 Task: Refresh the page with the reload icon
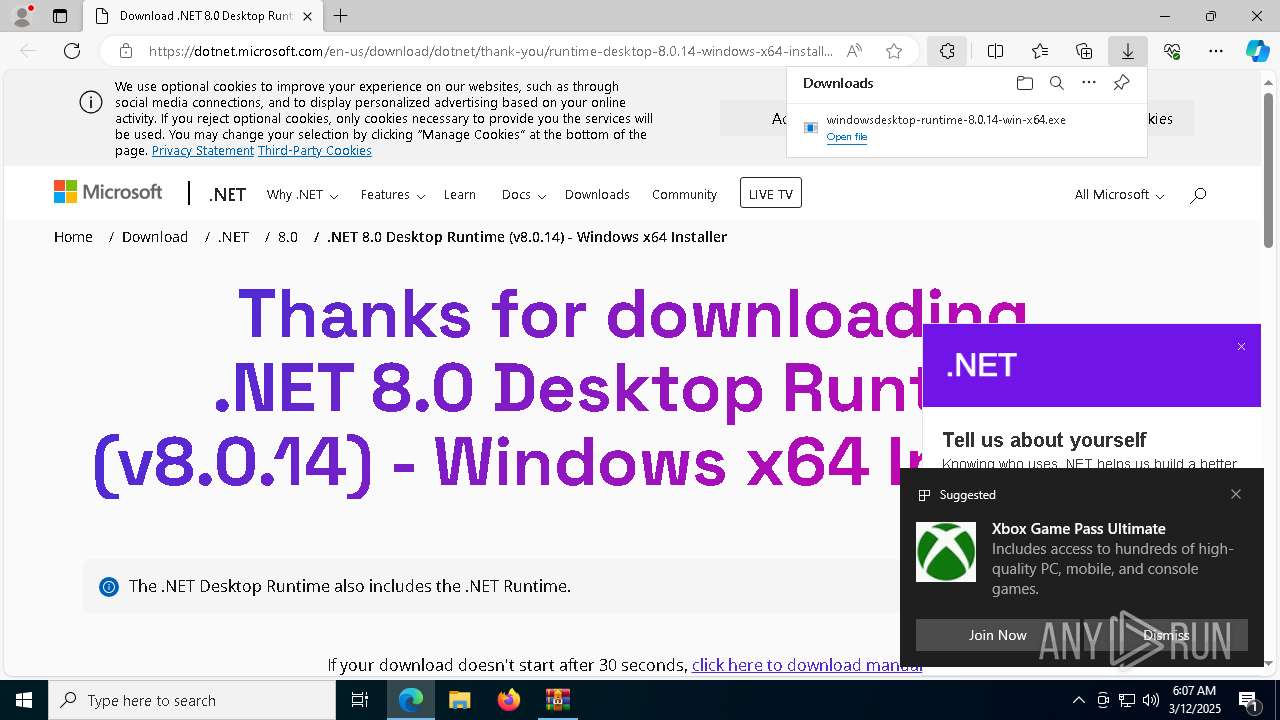[x=72, y=51]
